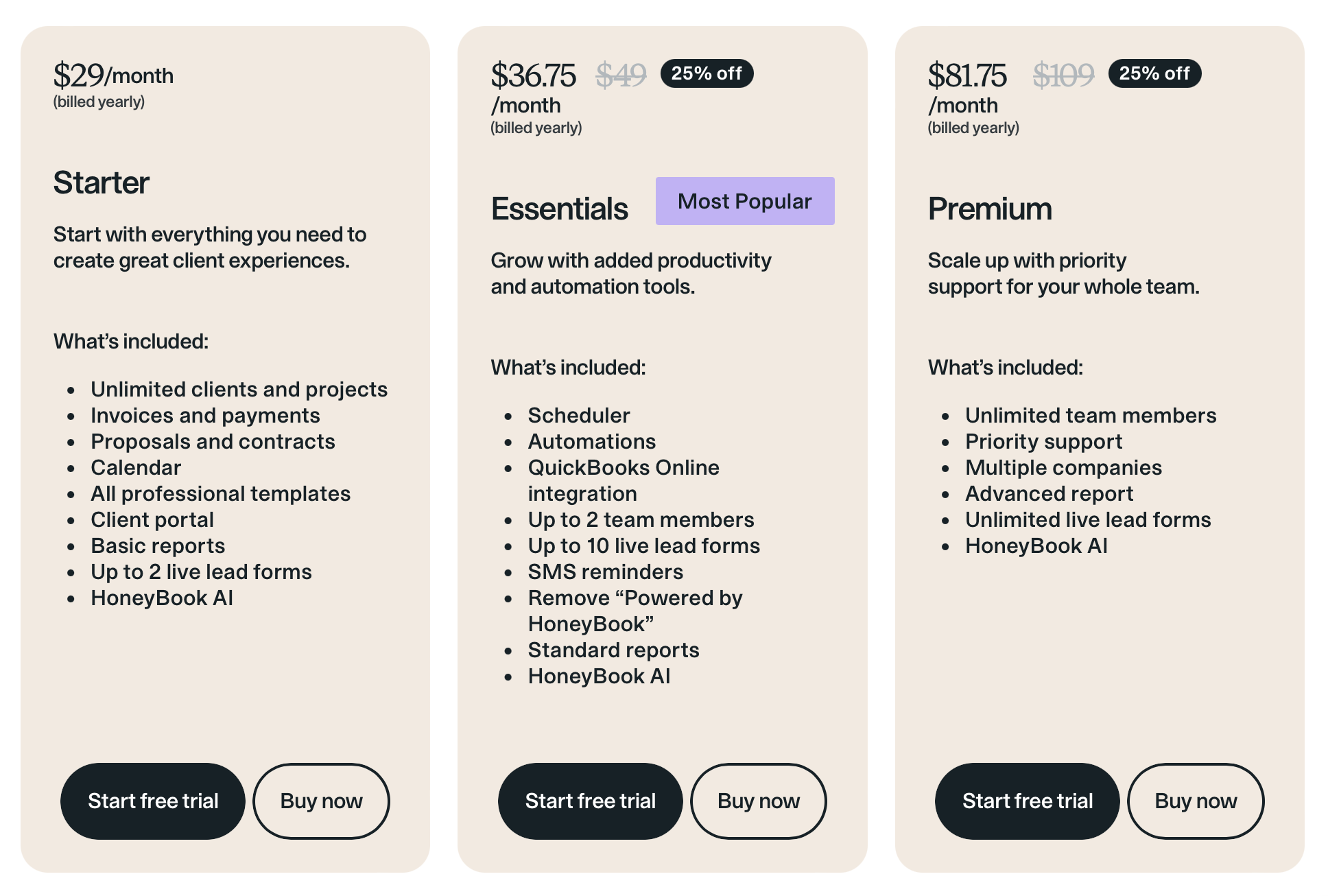The image size is (1328, 896).
Task: Click the Most Popular badge
Action: (x=744, y=200)
